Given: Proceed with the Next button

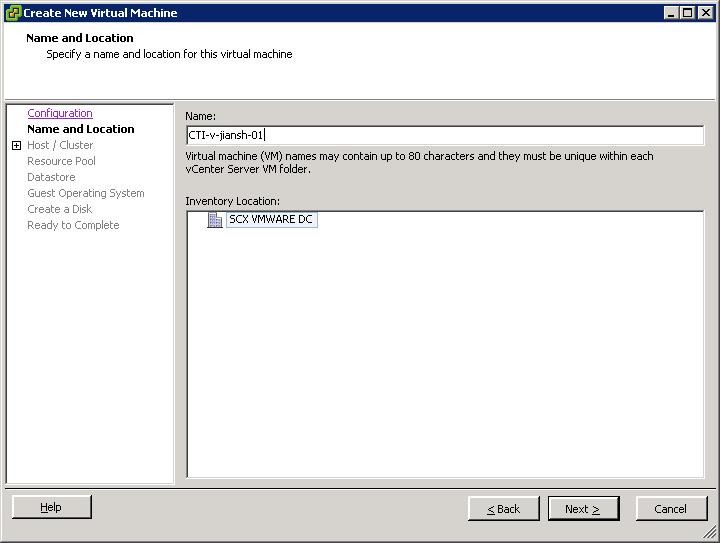Looking at the screenshot, I should tap(583, 509).
